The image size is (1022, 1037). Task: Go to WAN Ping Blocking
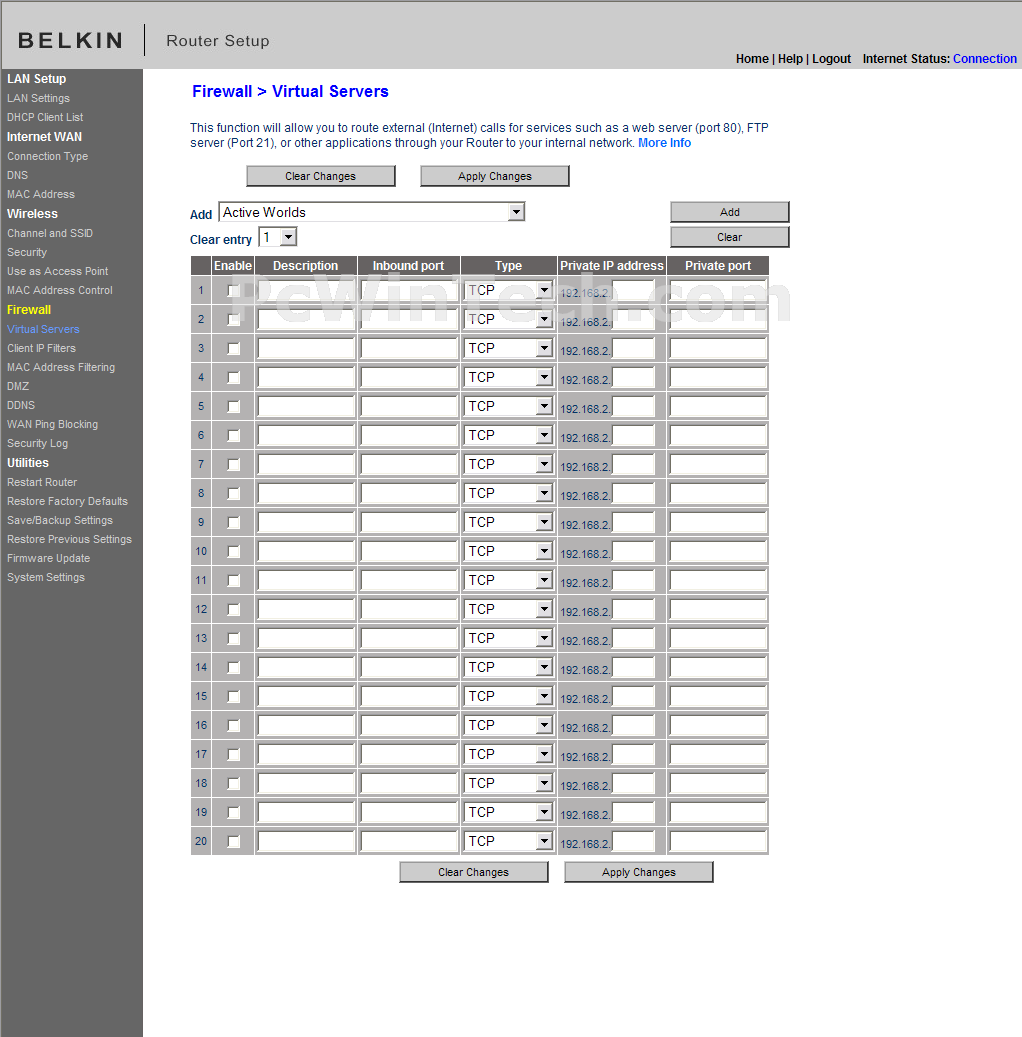click(52, 425)
